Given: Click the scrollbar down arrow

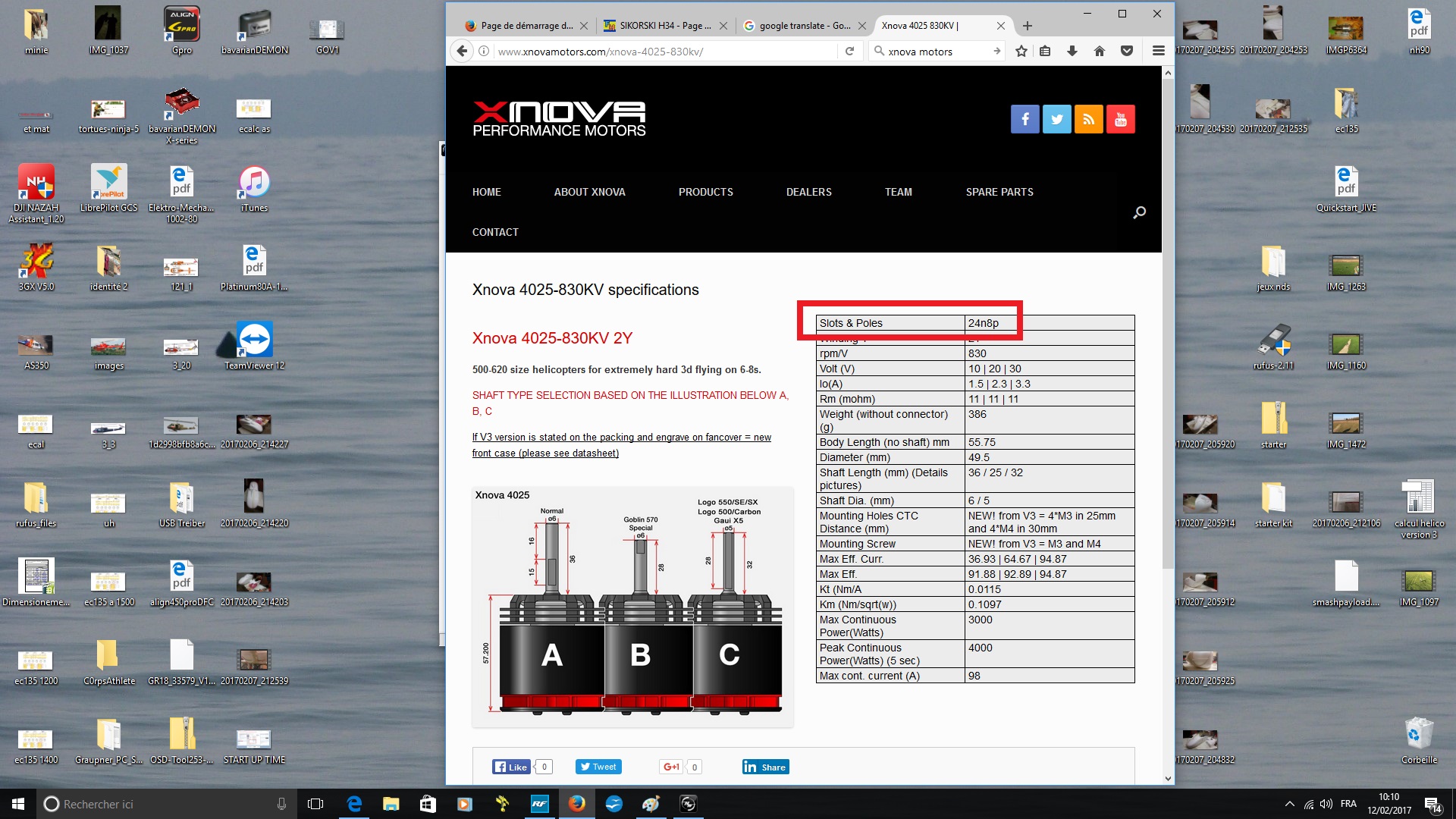Looking at the screenshot, I should (1168, 778).
